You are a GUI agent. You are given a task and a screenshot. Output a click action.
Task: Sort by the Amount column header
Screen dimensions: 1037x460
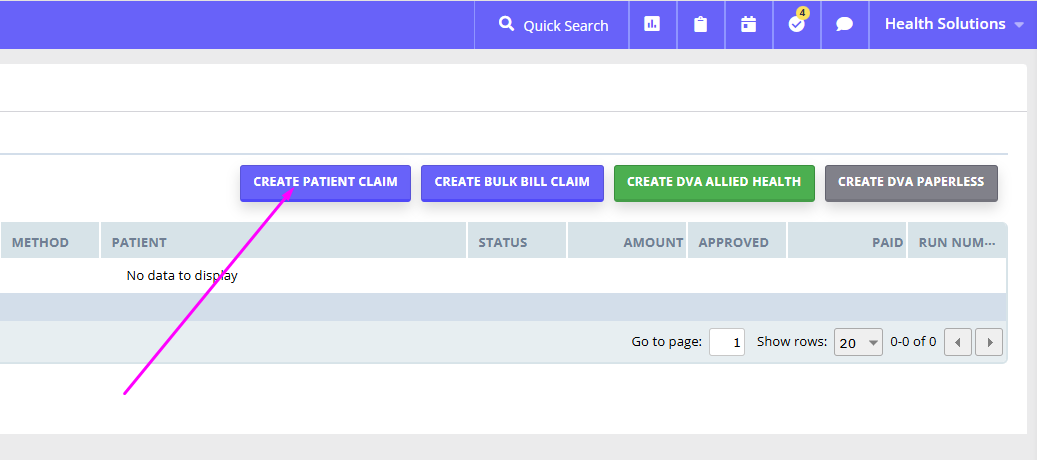coord(628,243)
